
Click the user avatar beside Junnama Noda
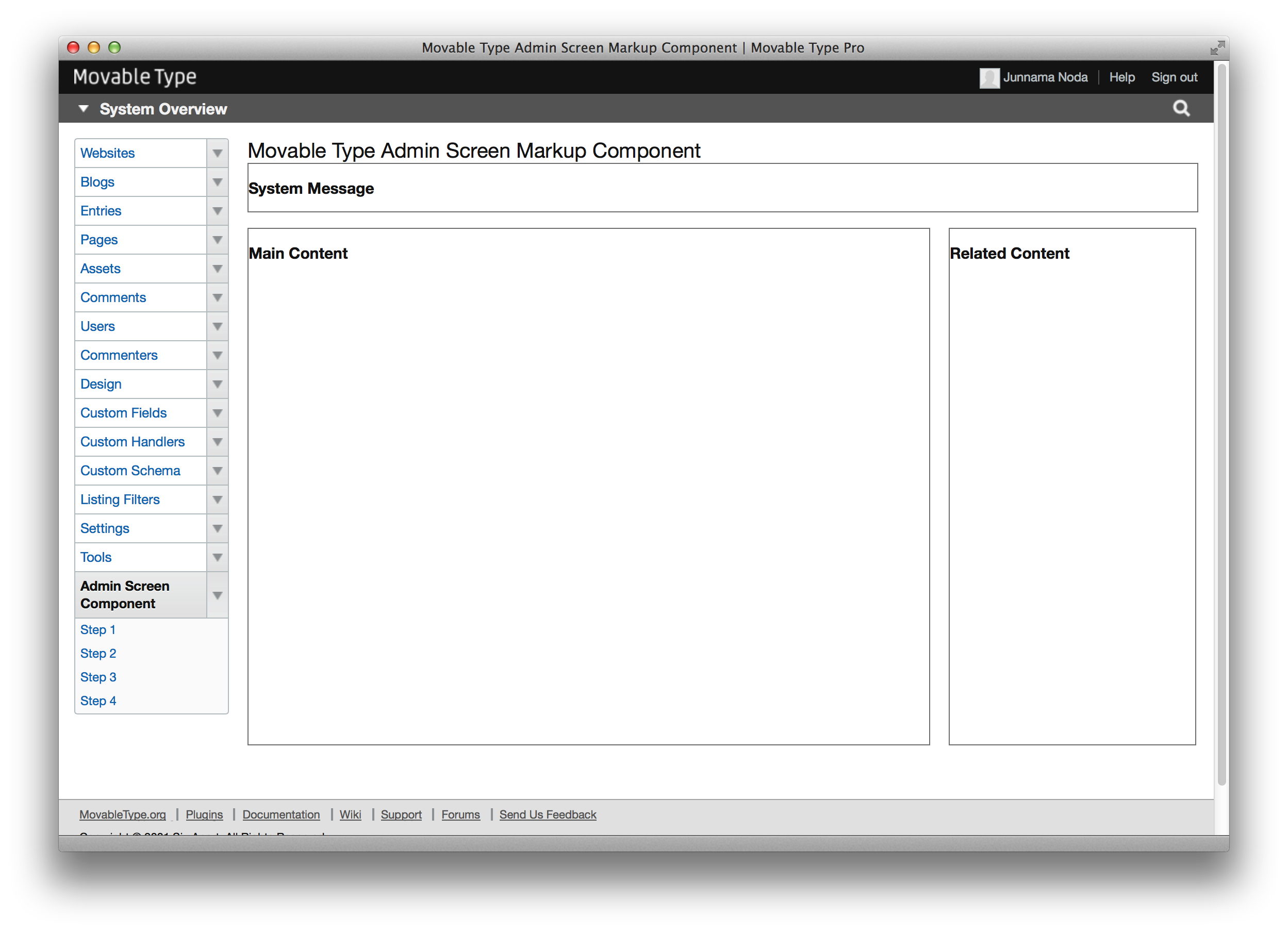tap(989, 78)
